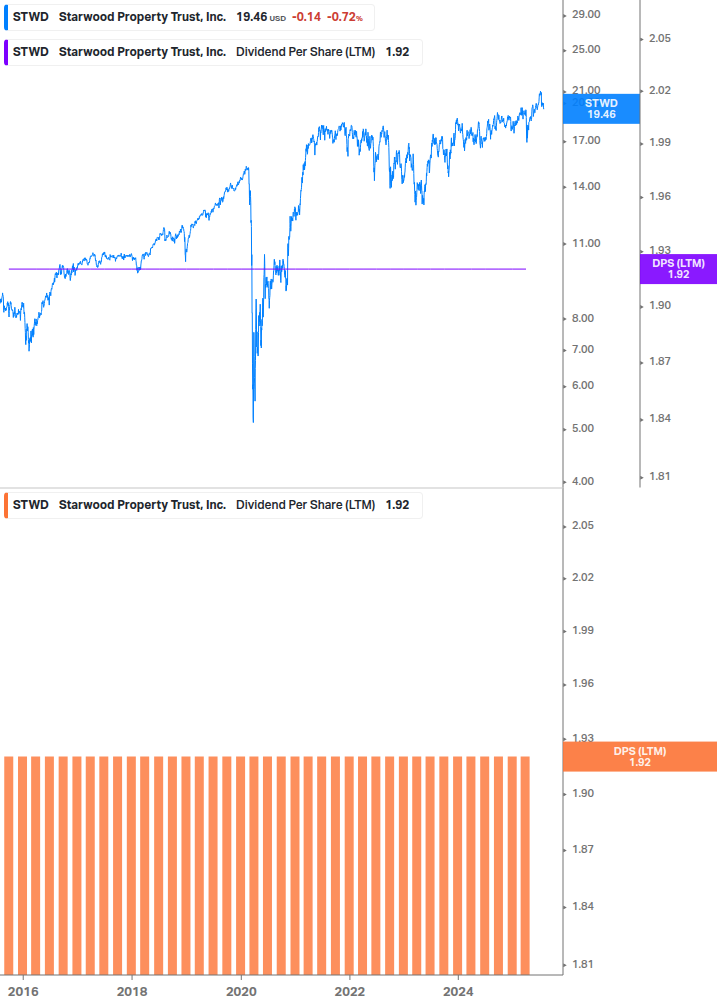Click the 1.99 label on the lower pane axis
The height and width of the screenshot is (1005, 717).
(x=582, y=631)
